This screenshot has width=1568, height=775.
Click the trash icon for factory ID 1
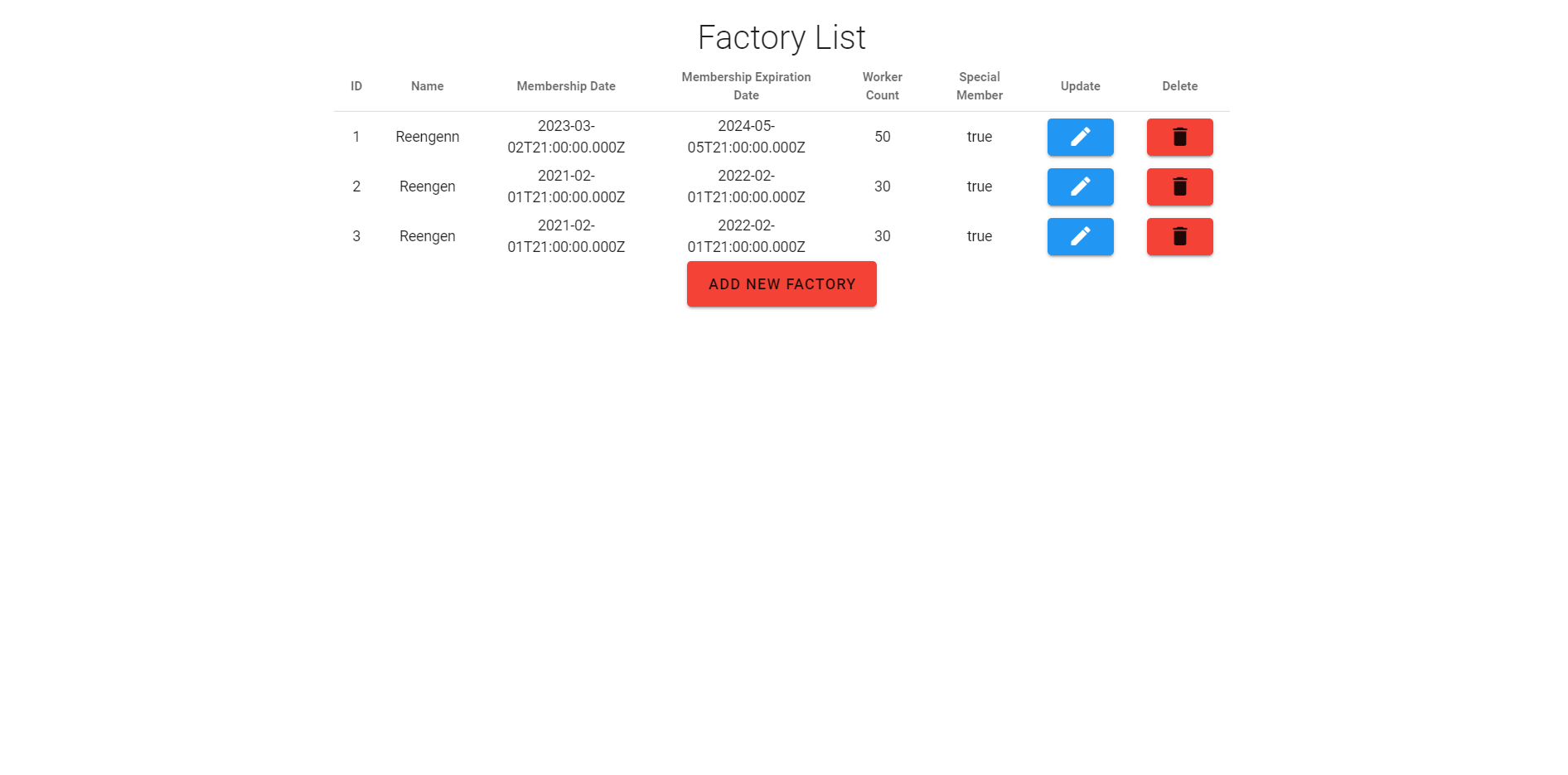pyautogui.click(x=1179, y=137)
